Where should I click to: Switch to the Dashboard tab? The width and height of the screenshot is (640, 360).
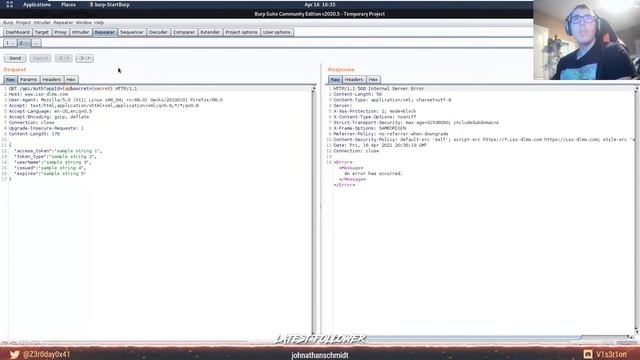(18, 32)
